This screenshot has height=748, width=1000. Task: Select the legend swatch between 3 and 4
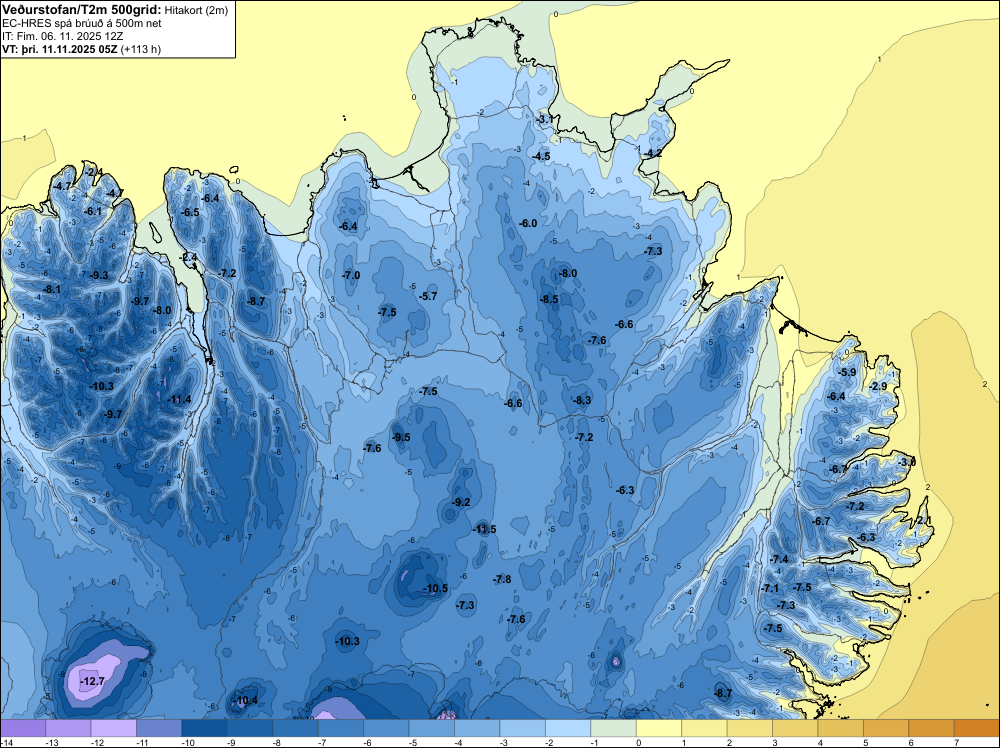click(x=795, y=728)
